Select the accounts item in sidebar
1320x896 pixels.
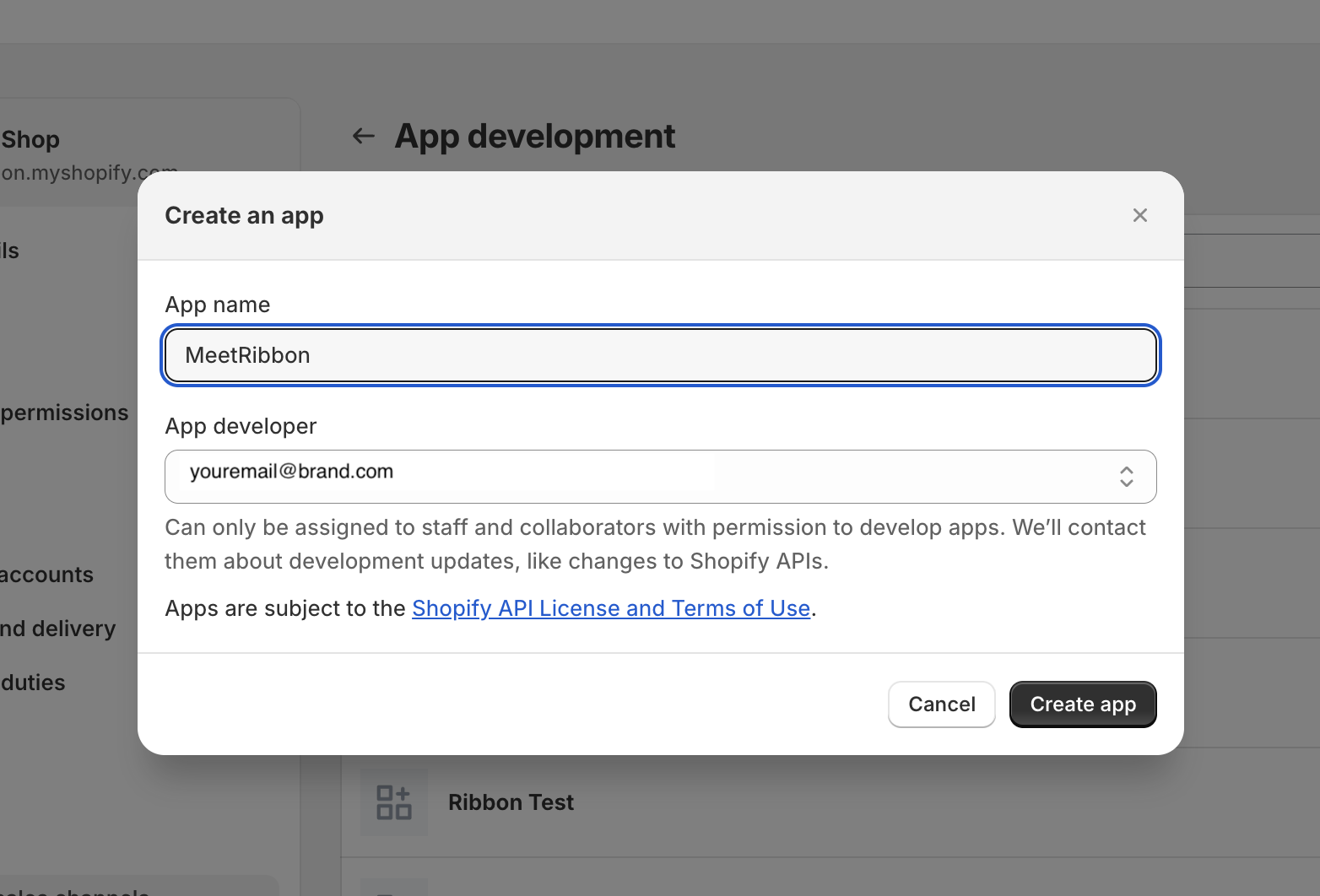[x=47, y=575]
